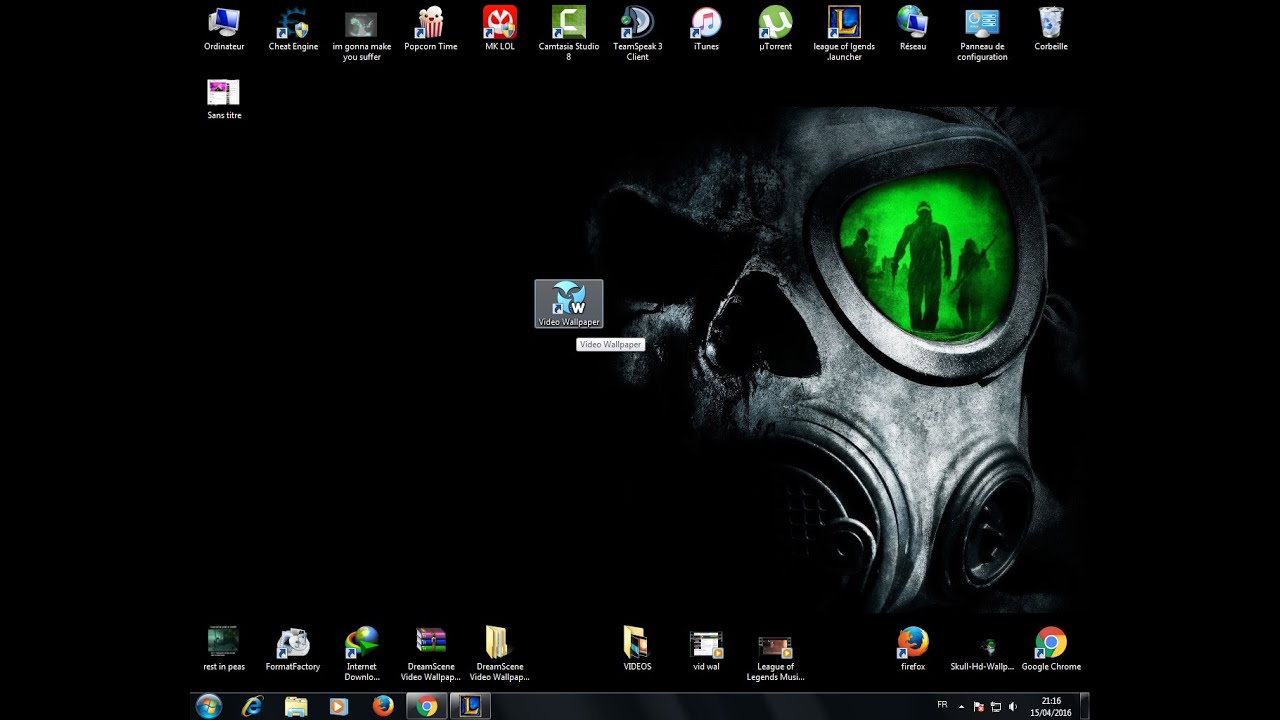Select the 'vid wal' video file
This screenshot has width=1280, height=720.
click(706, 649)
